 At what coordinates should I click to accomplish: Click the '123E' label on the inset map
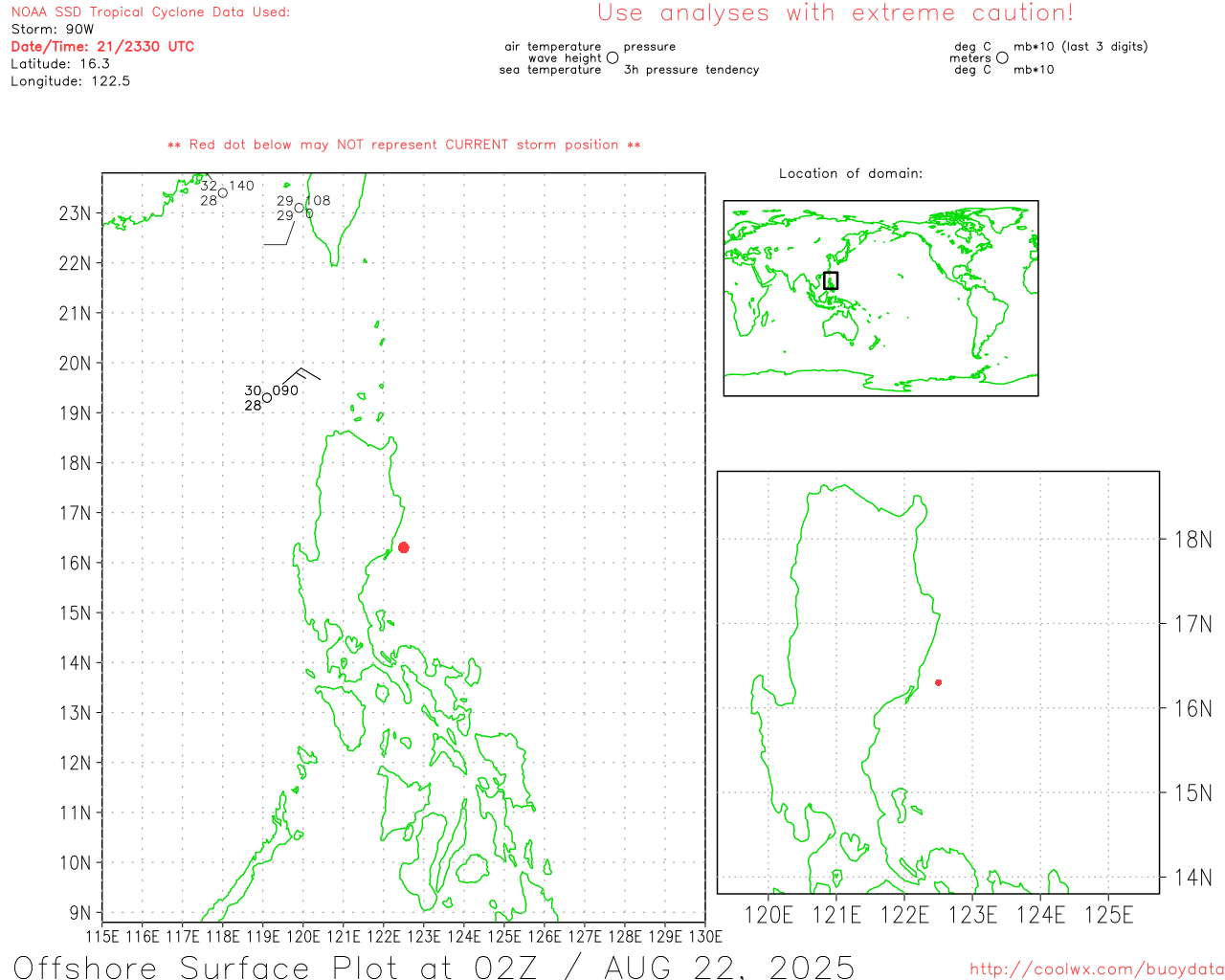(973, 916)
